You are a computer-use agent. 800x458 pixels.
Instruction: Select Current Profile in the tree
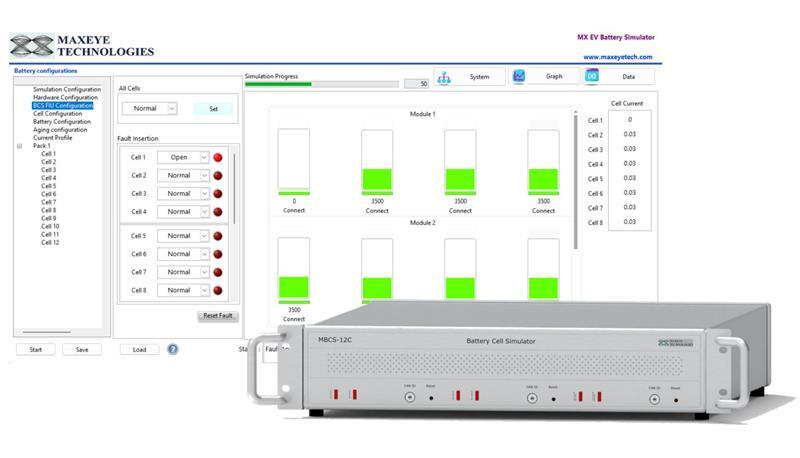pos(53,138)
